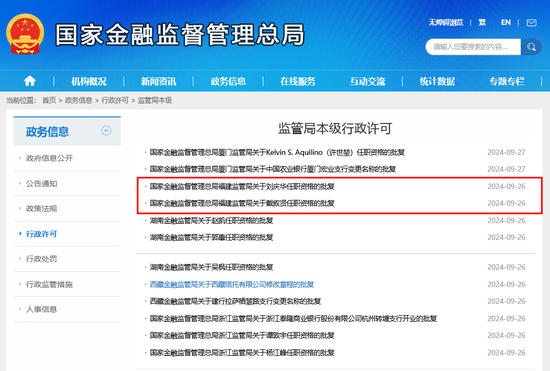Open 机构概况 menu
Screen dimensions: 550x371
pyautogui.click(x=89, y=81)
